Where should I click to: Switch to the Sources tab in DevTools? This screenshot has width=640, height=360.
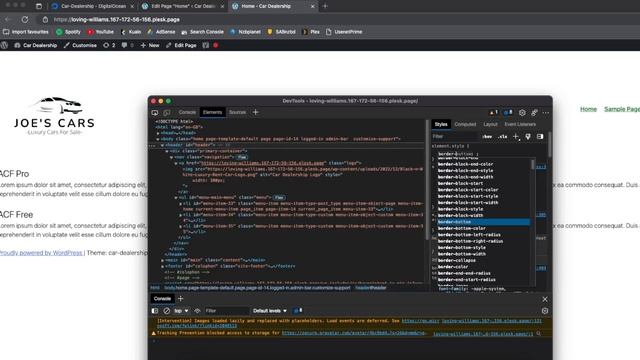click(x=237, y=112)
